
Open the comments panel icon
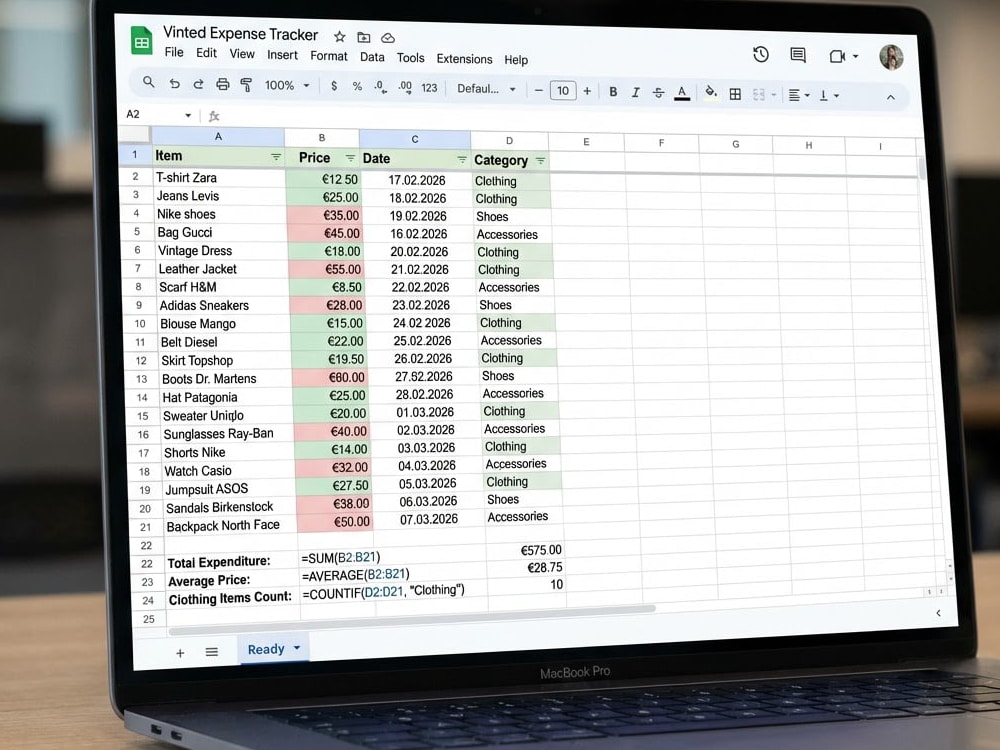[x=798, y=55]
